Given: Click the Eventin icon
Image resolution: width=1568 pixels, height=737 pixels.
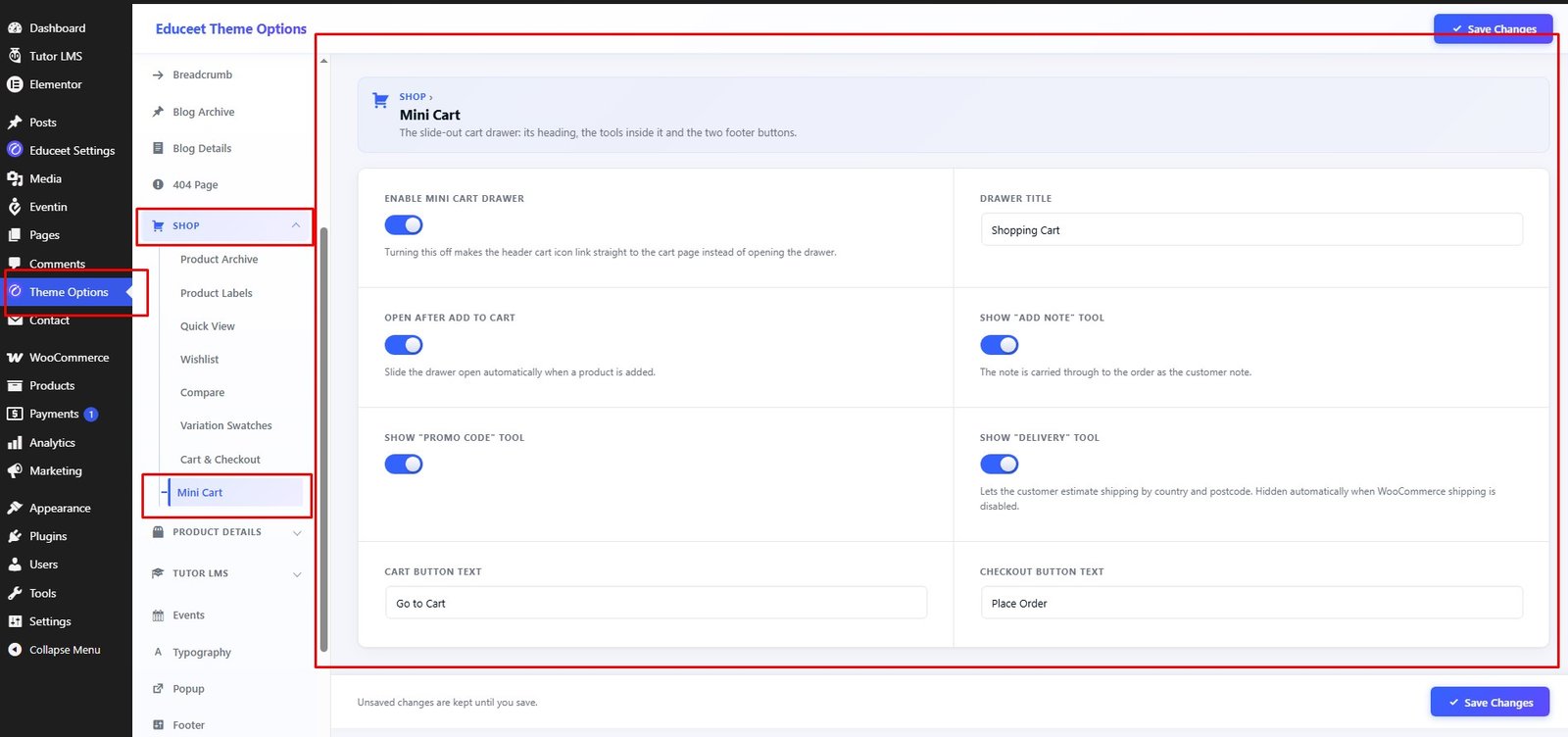Looking at the screenshot, I should point(15,207).
